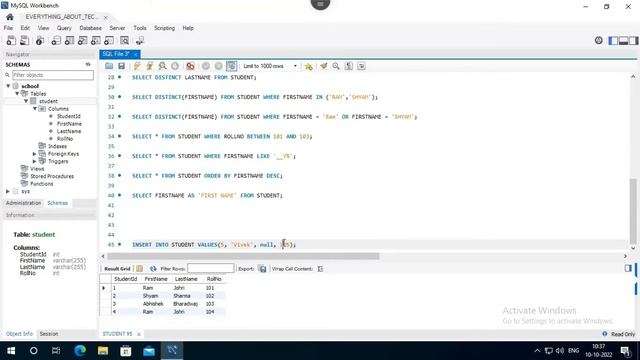Expand the Triggers node
The width and height of the screenshot is (640, 360).
point(35,161)
